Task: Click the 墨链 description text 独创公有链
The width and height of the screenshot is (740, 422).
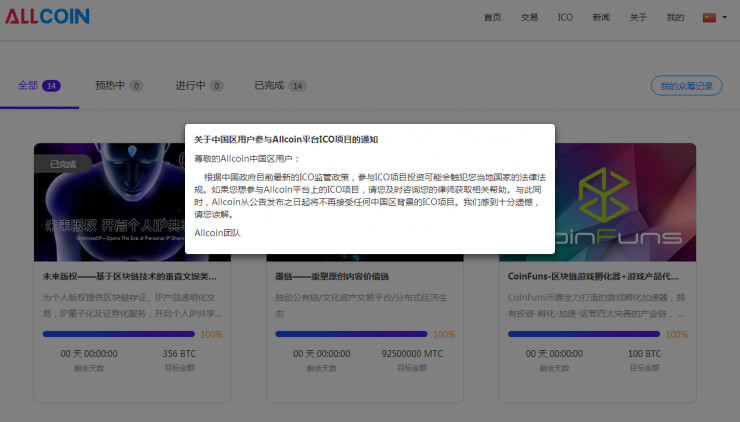Action: tap(362, 305)
